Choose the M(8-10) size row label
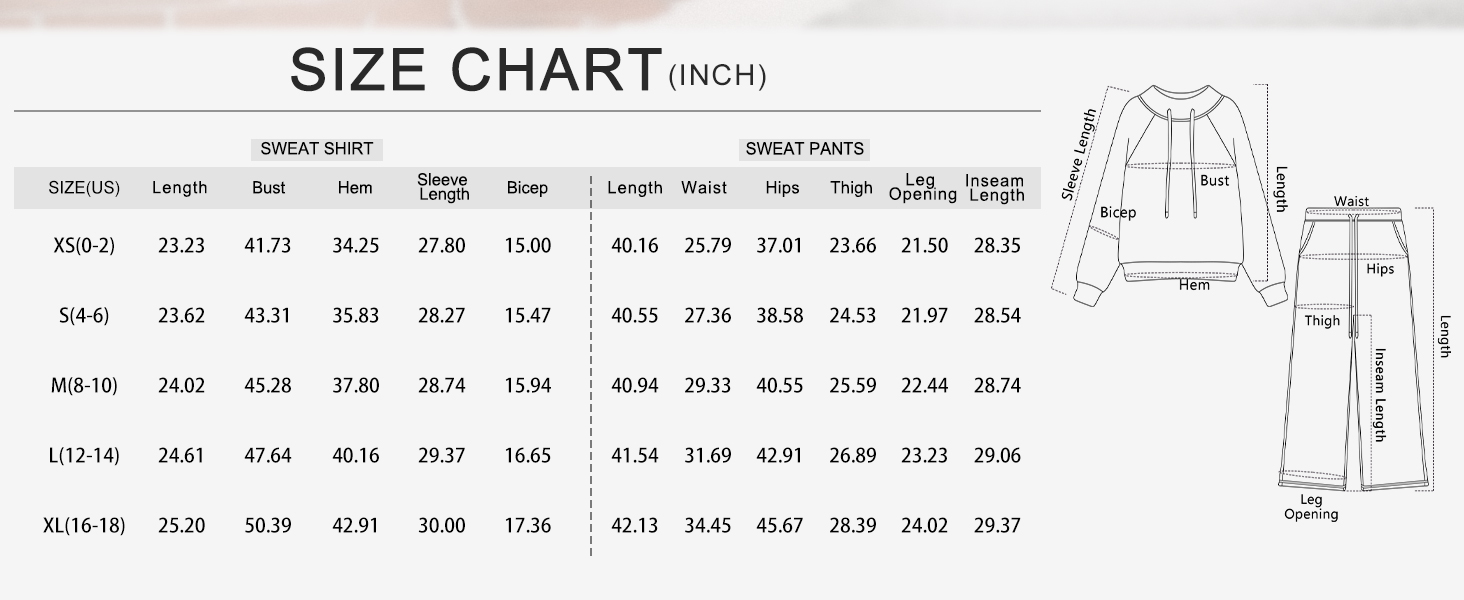The image size is (1464, 600). coord(84,385)
